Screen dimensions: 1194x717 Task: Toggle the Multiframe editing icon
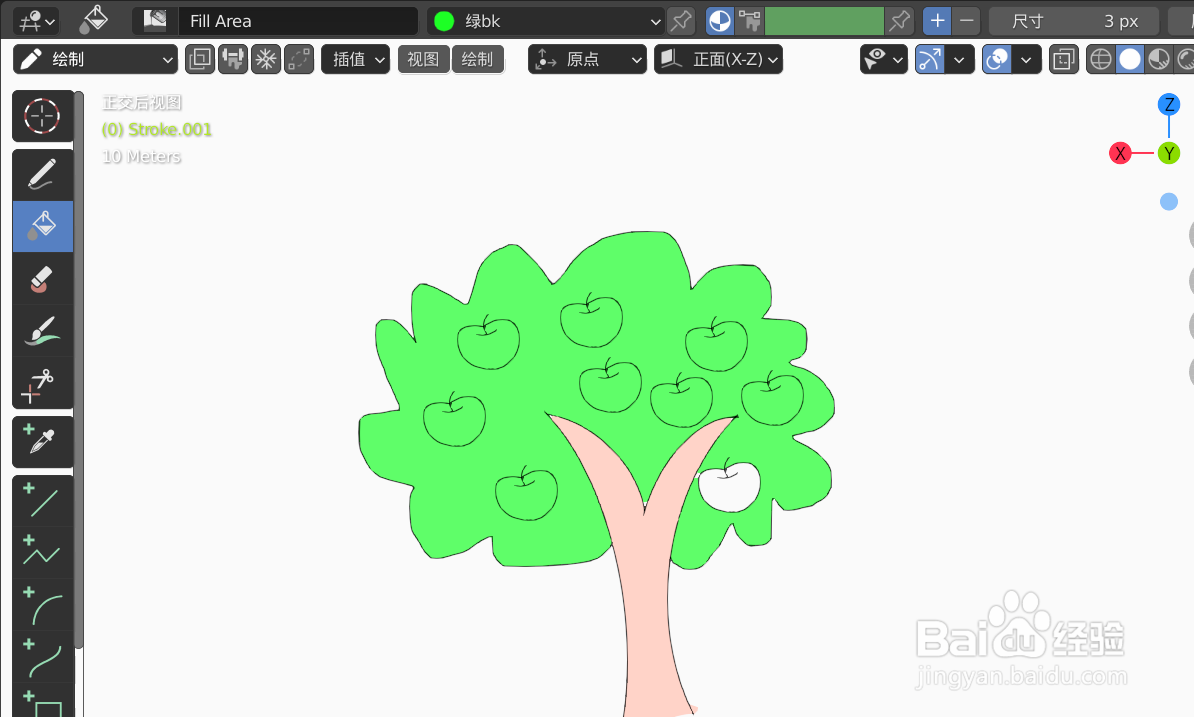click(299, 59)
